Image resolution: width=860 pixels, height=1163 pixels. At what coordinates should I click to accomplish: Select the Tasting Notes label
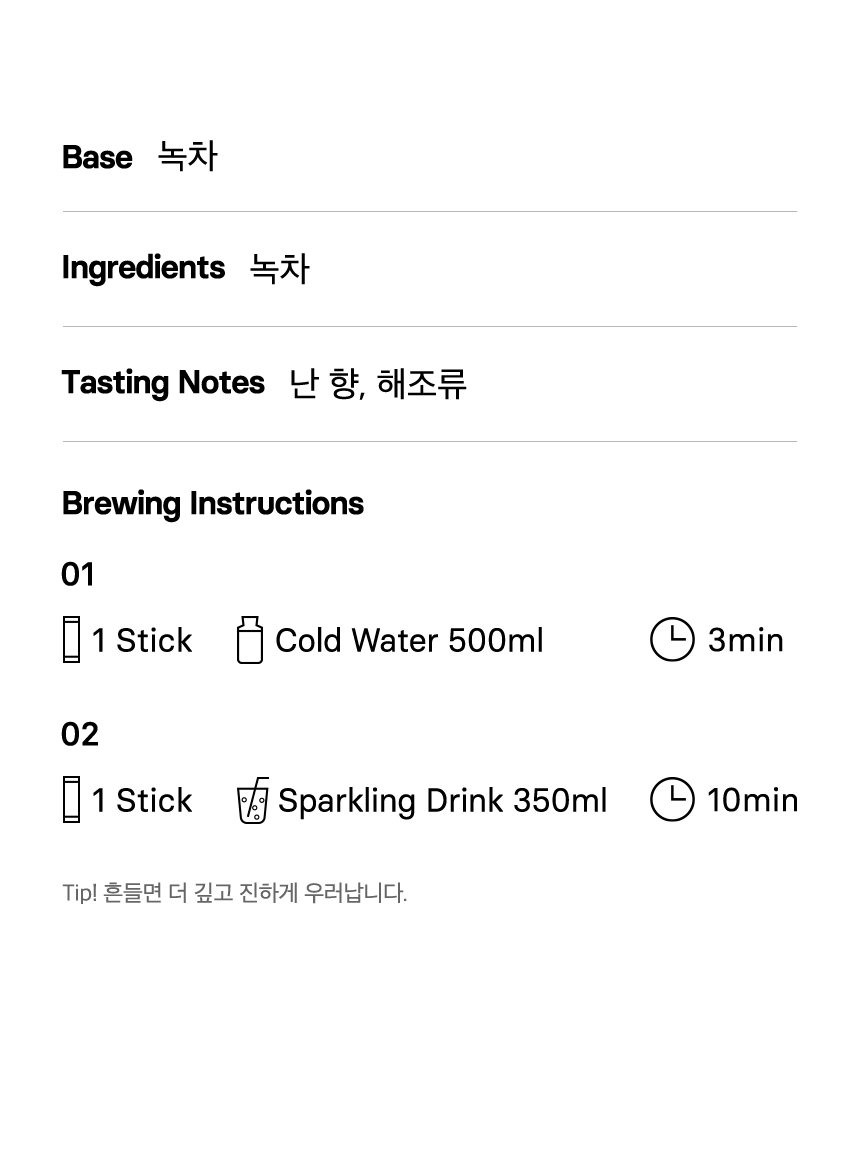point(163,383)
